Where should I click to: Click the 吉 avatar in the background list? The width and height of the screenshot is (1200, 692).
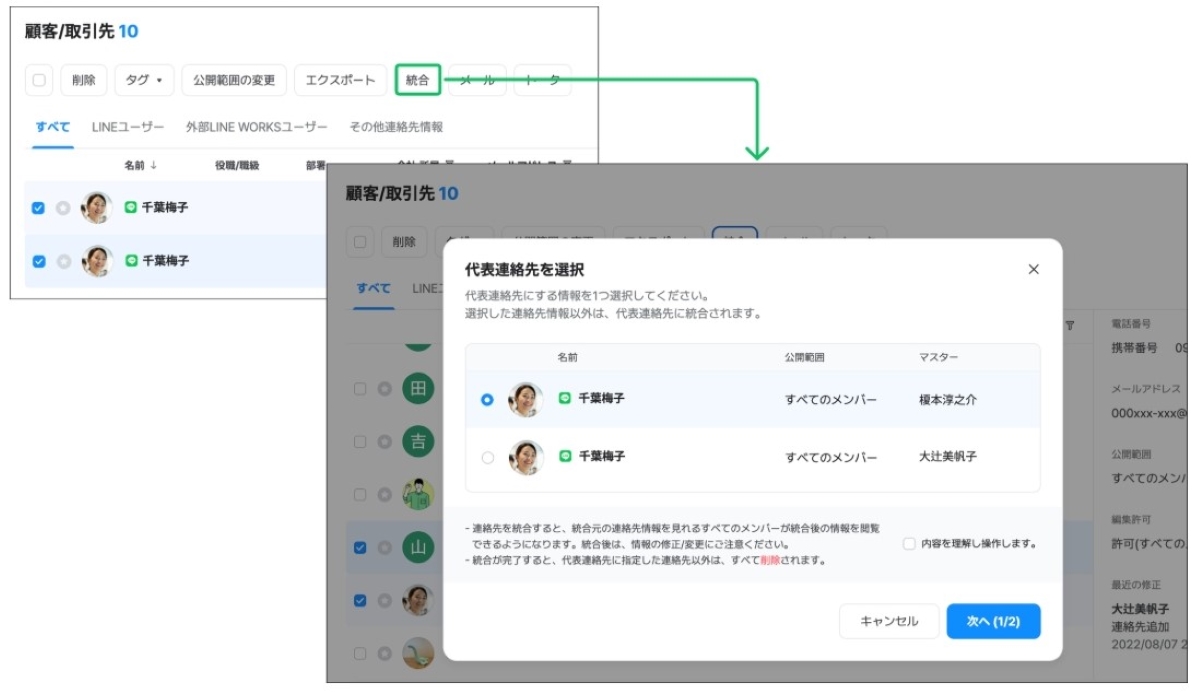pyautogui.click(x=419, y=441)
